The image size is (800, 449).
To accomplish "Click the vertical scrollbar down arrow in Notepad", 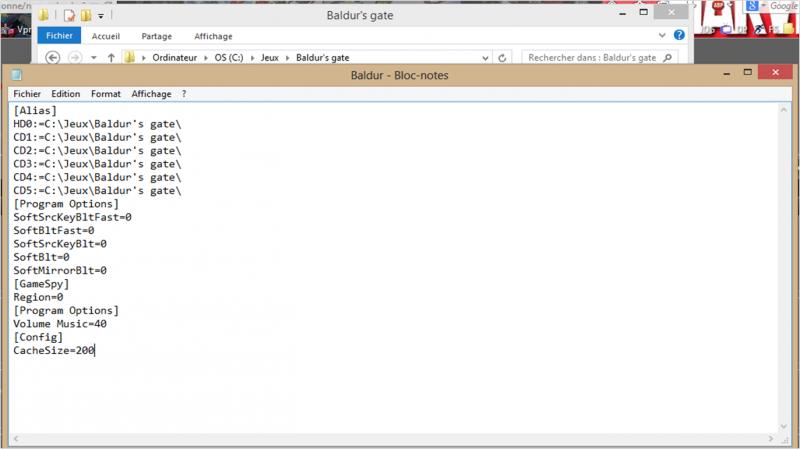I will pyautogui.click(x=784, y=427).
